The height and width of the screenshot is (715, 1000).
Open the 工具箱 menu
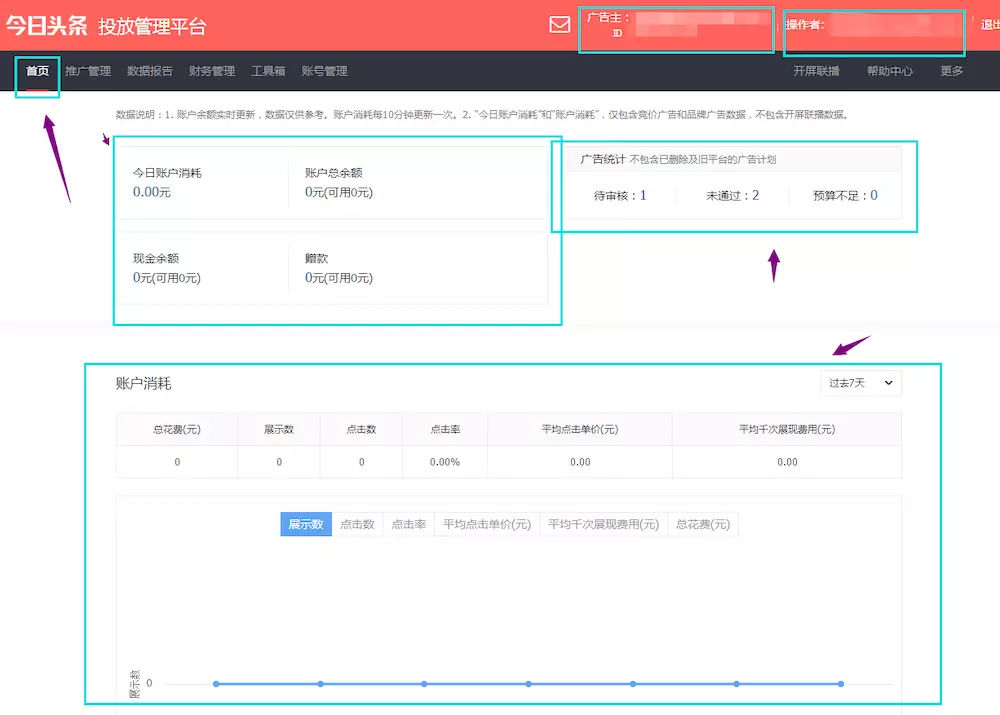[268, 71]
